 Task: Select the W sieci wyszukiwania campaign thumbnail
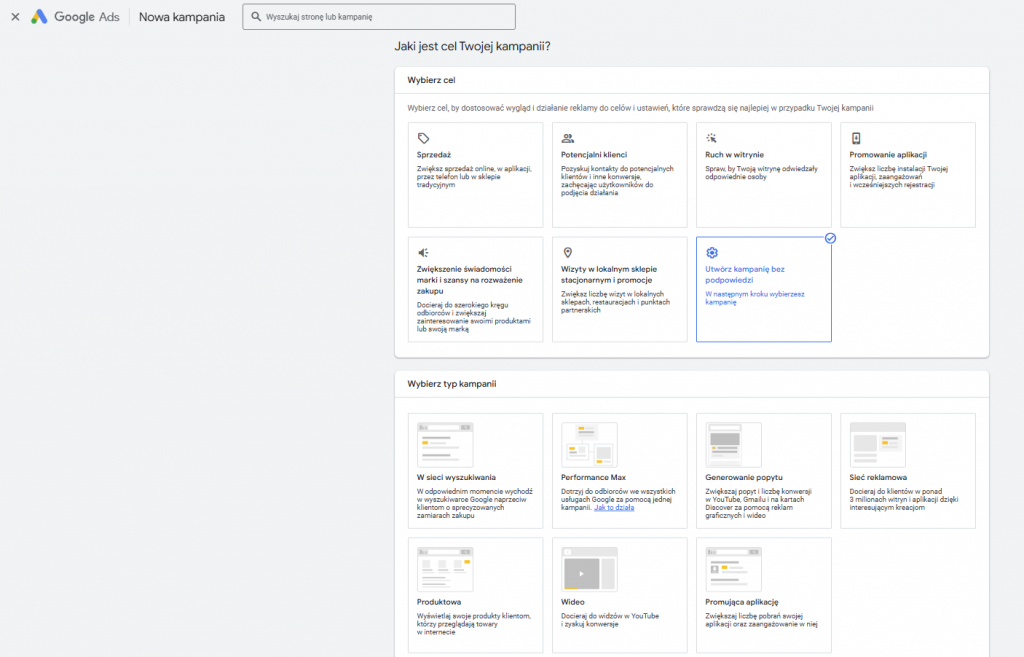coord(445,444)
